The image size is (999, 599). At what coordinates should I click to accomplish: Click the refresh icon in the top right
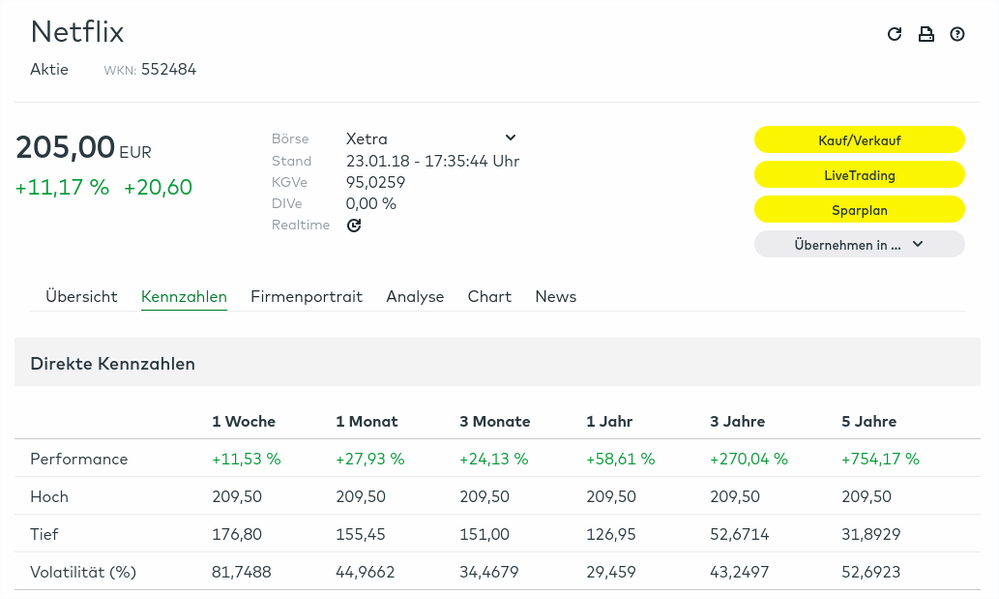(x=894, y=34)
